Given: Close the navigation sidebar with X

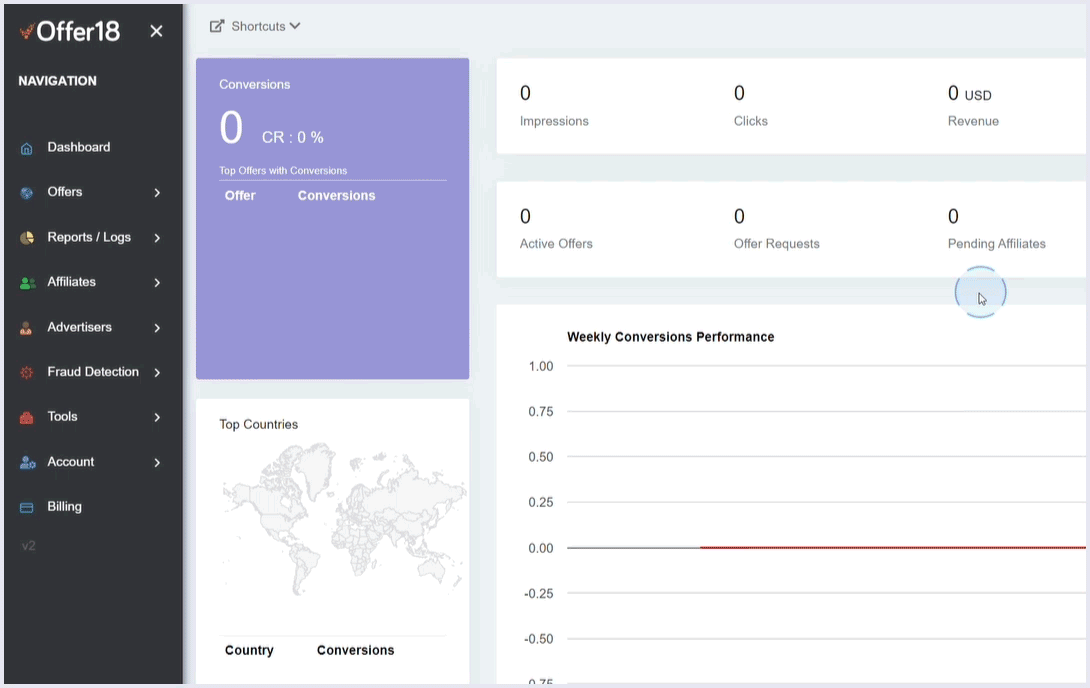Looking at the screenshot, I should tap(156, 31).
